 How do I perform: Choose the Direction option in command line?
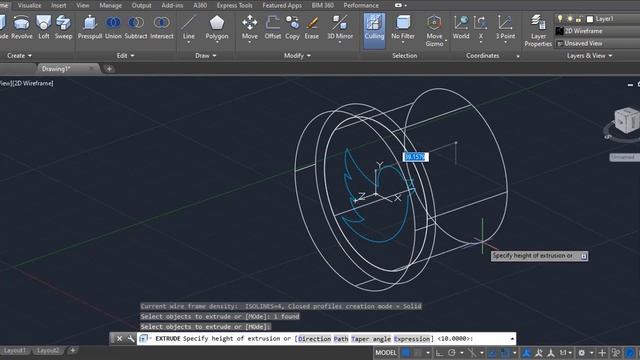click(x=314, y=339)
